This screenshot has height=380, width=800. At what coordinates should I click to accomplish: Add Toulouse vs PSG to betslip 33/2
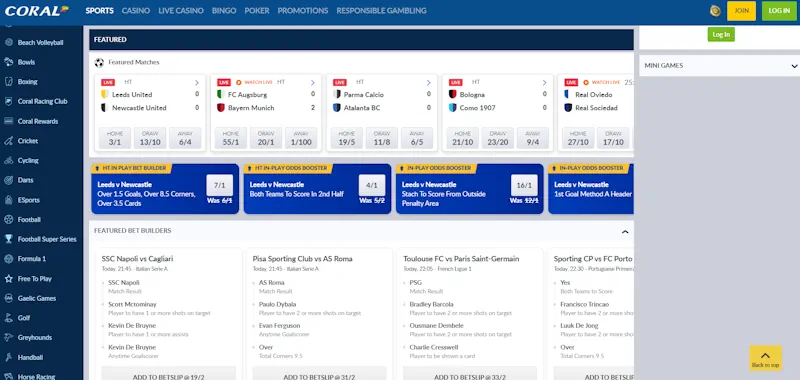pos(470,373)
